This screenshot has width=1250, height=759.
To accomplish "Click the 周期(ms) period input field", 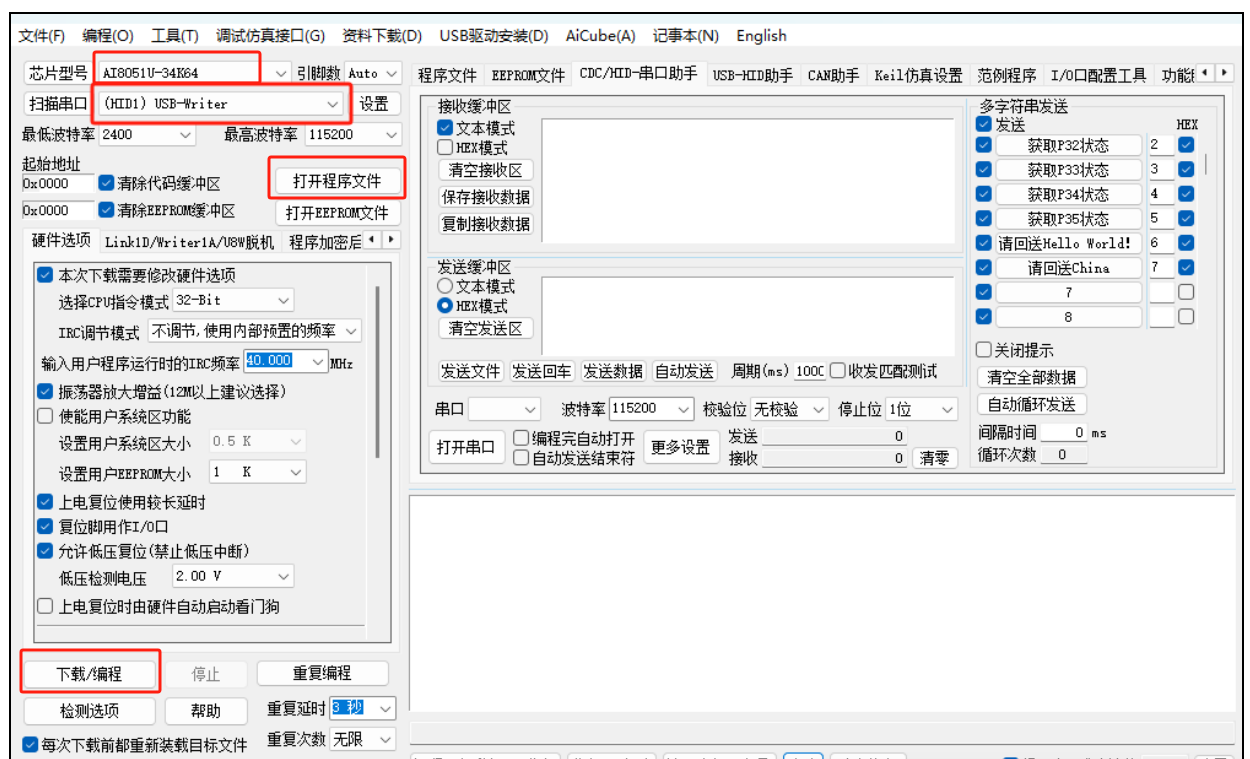I will 809,371.
